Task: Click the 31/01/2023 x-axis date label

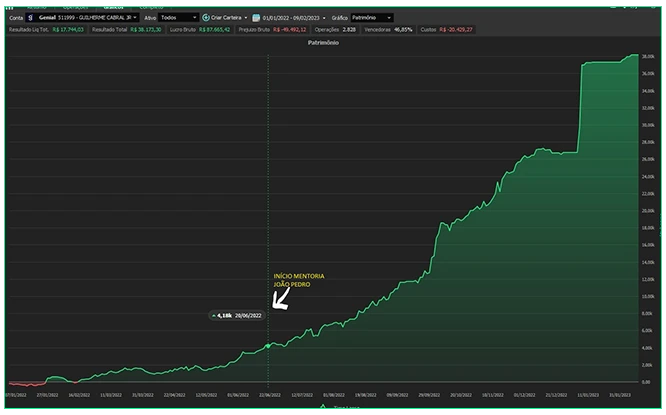Action: pyautogui.click(x=620, y=395)
